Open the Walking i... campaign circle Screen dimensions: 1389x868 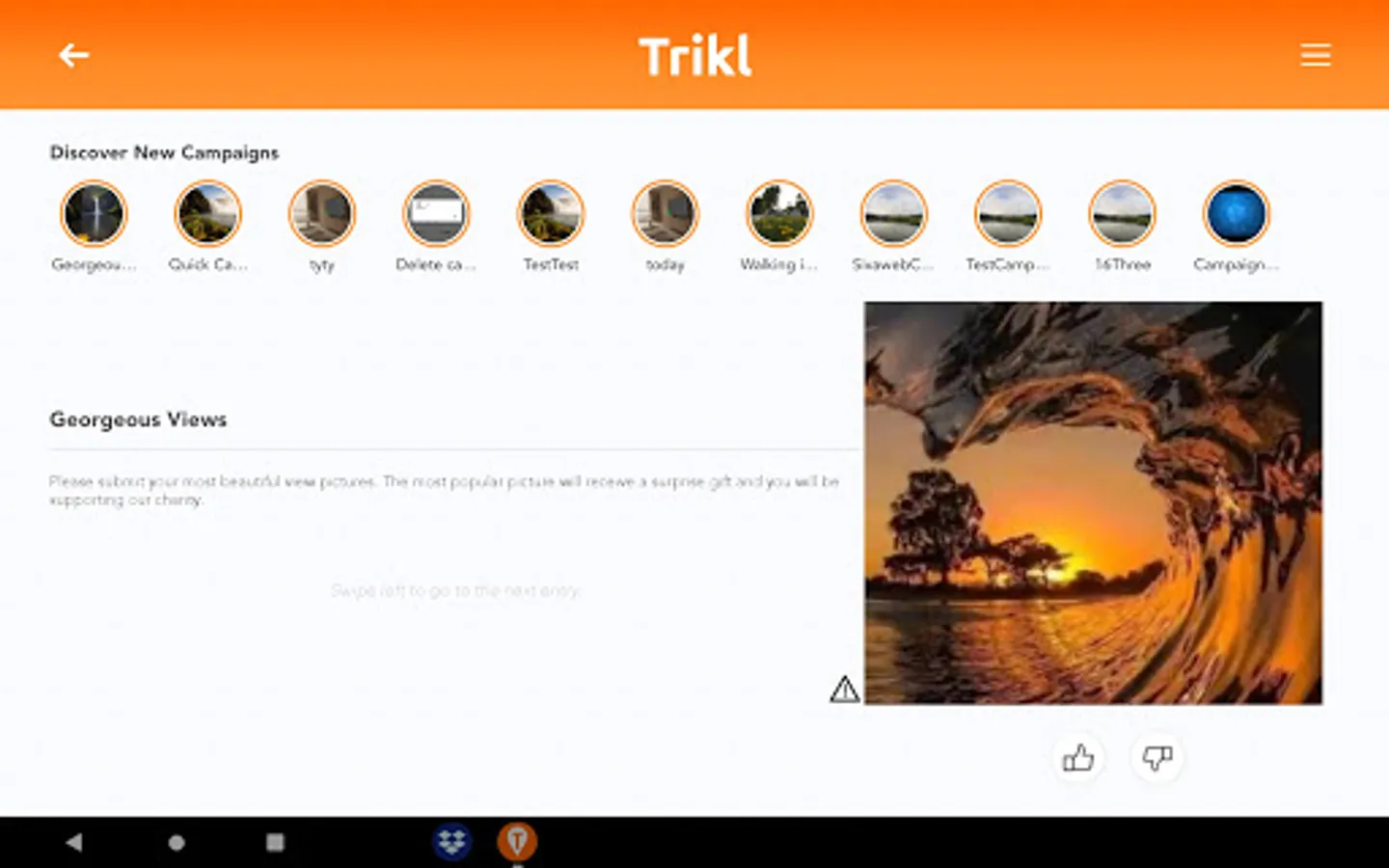[779, 214]
